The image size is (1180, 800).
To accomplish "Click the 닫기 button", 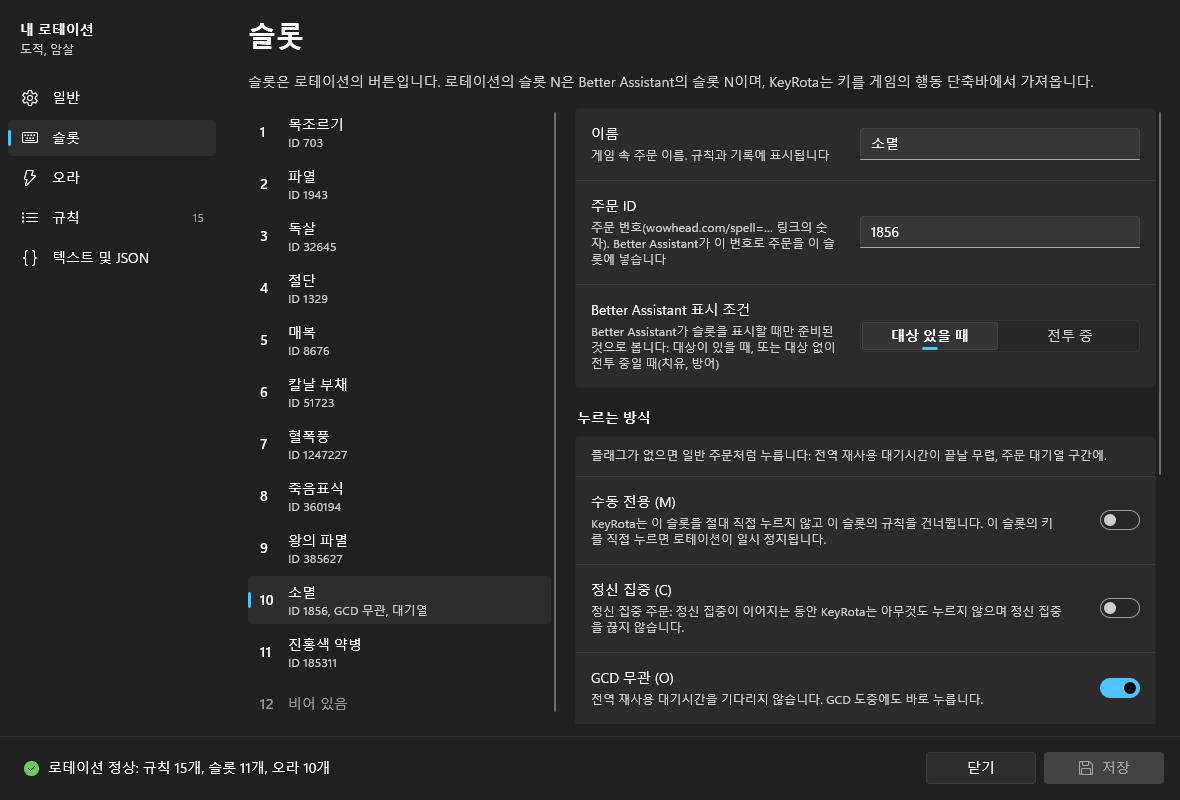I will (981, 768).
